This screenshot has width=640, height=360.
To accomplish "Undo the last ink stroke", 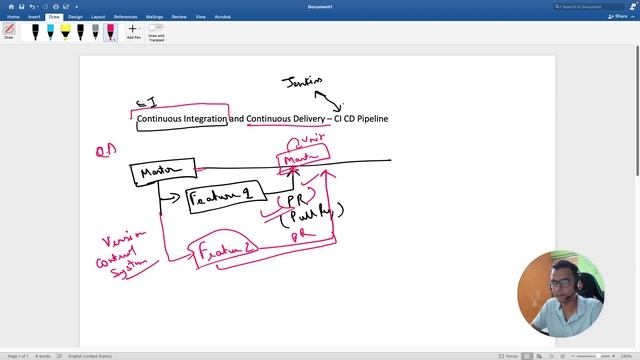I will [32, 7].
